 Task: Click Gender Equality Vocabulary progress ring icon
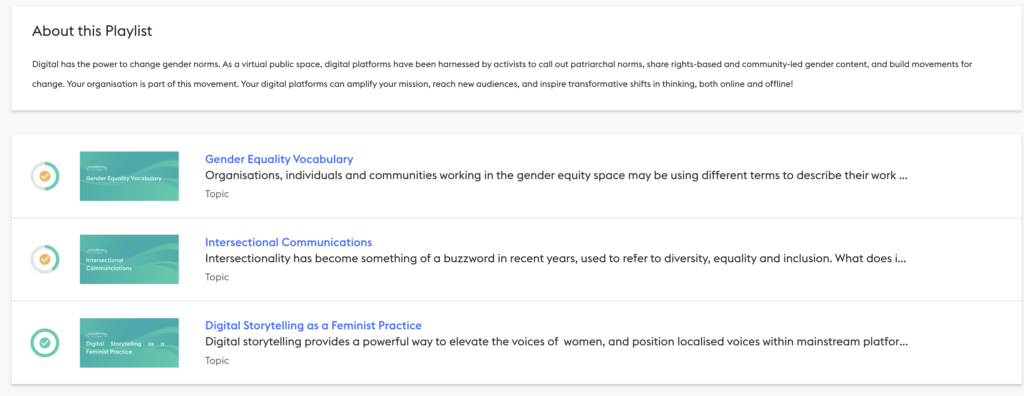point(45,176)
